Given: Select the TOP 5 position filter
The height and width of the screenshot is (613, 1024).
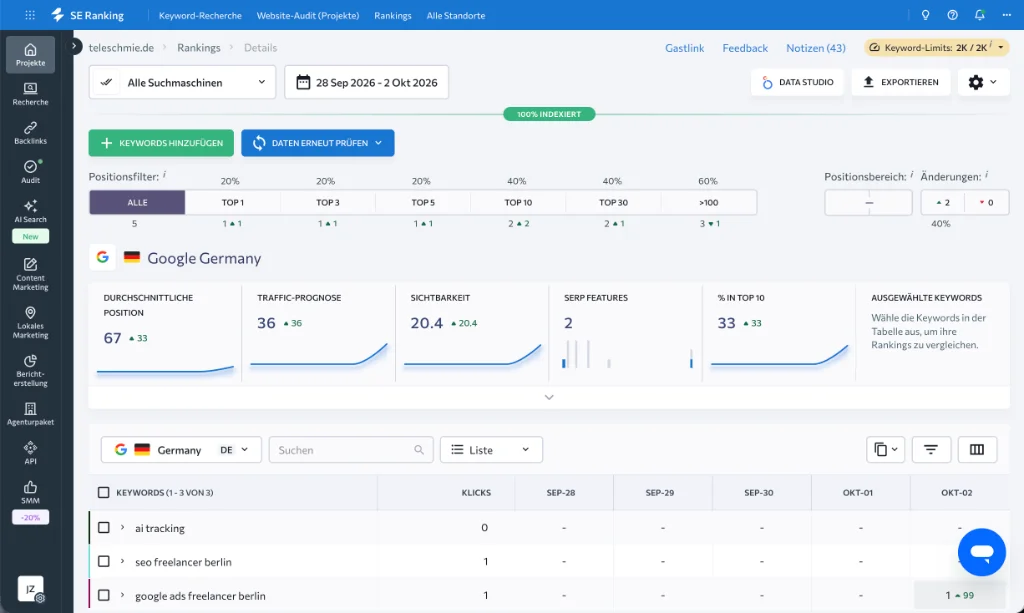Looking at the screenshot, I should [423, 202].
